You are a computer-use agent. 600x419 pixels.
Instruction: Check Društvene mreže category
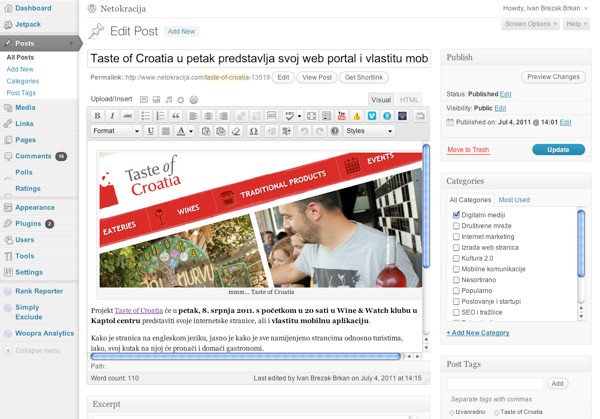click(x=456, y=226)
